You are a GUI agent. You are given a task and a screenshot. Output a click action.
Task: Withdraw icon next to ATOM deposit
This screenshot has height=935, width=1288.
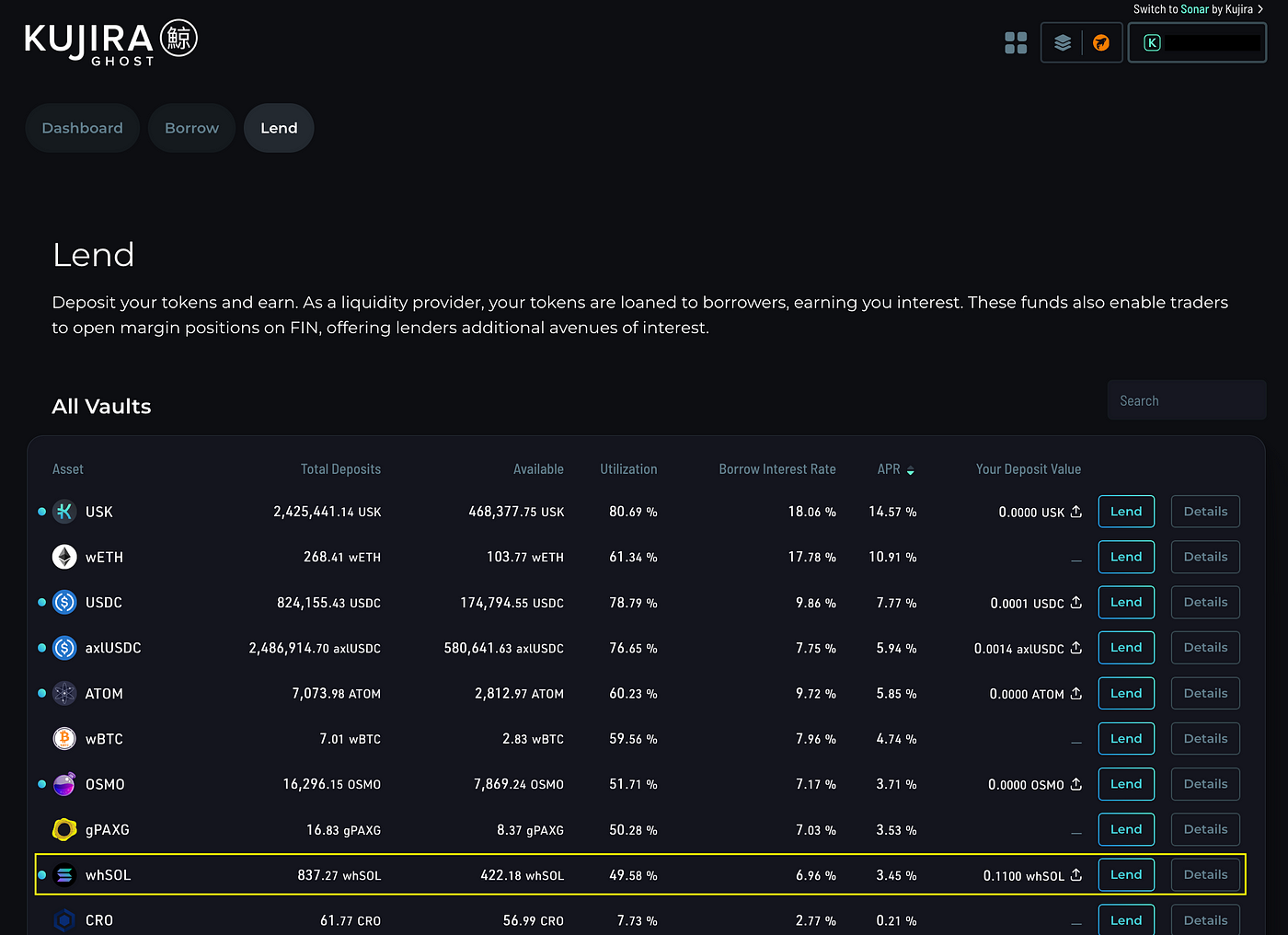point(1076,693)
